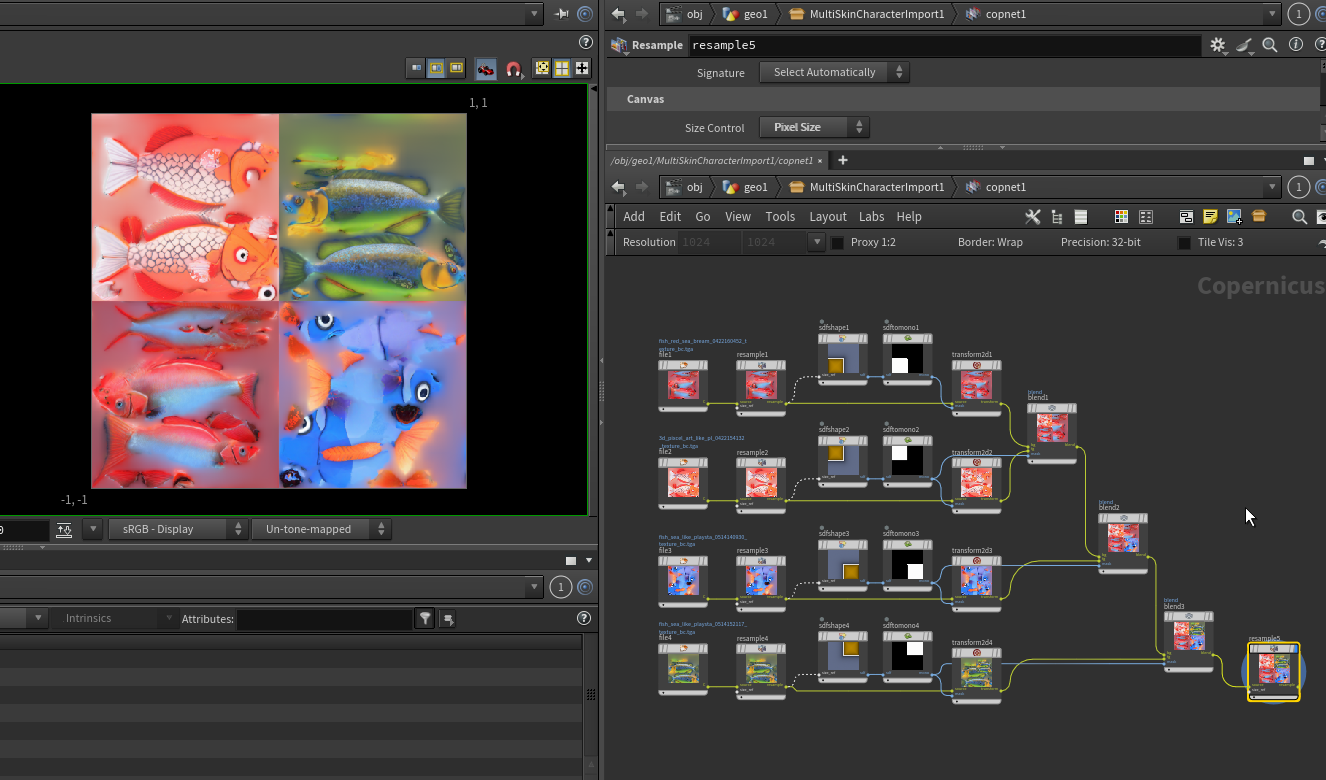Click the resample5 node name field

click(944, 45)
